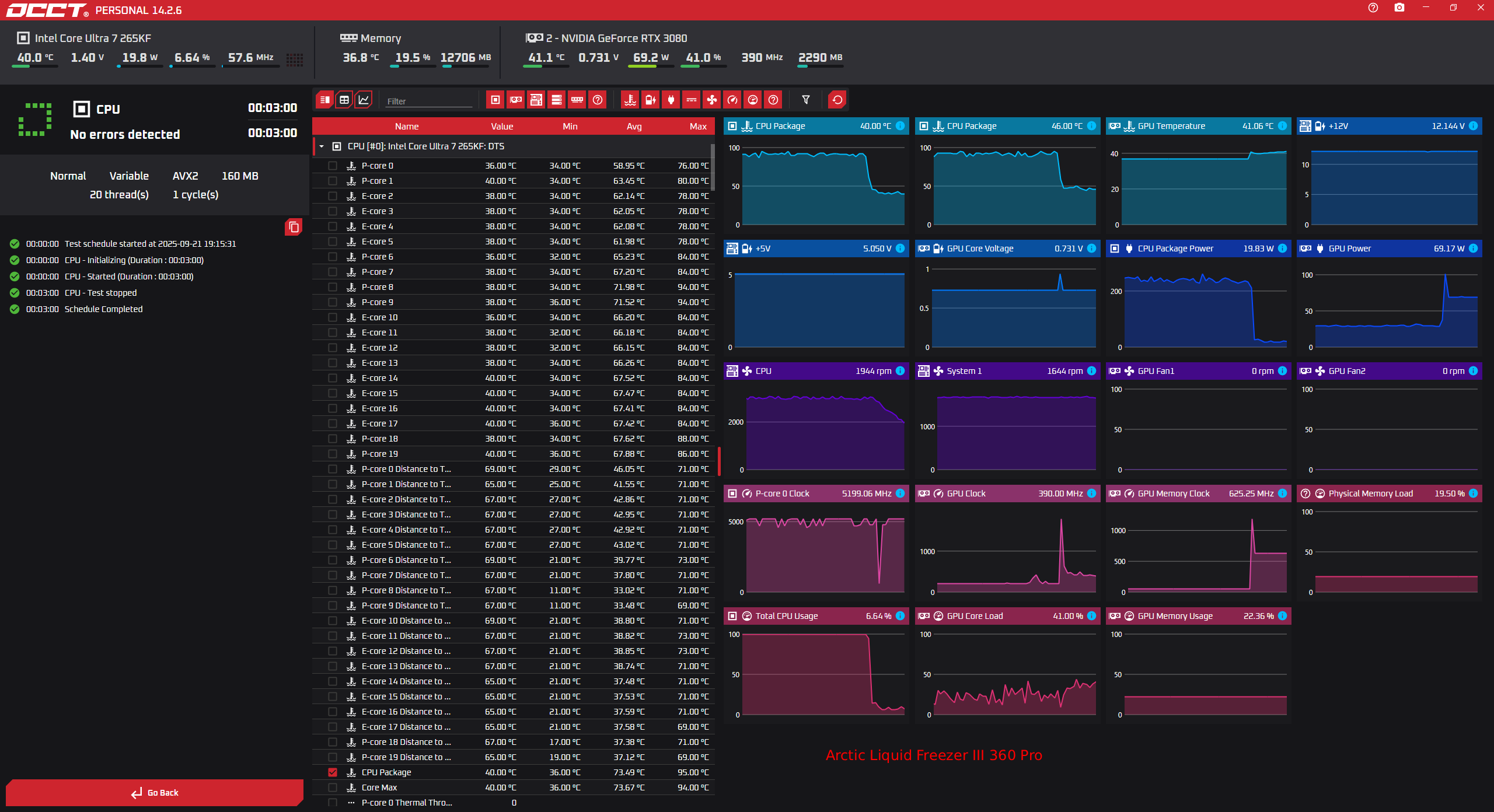Sort the sensor table by Max column
Viewport: 1494px width, 812px height.
(698, 126)
